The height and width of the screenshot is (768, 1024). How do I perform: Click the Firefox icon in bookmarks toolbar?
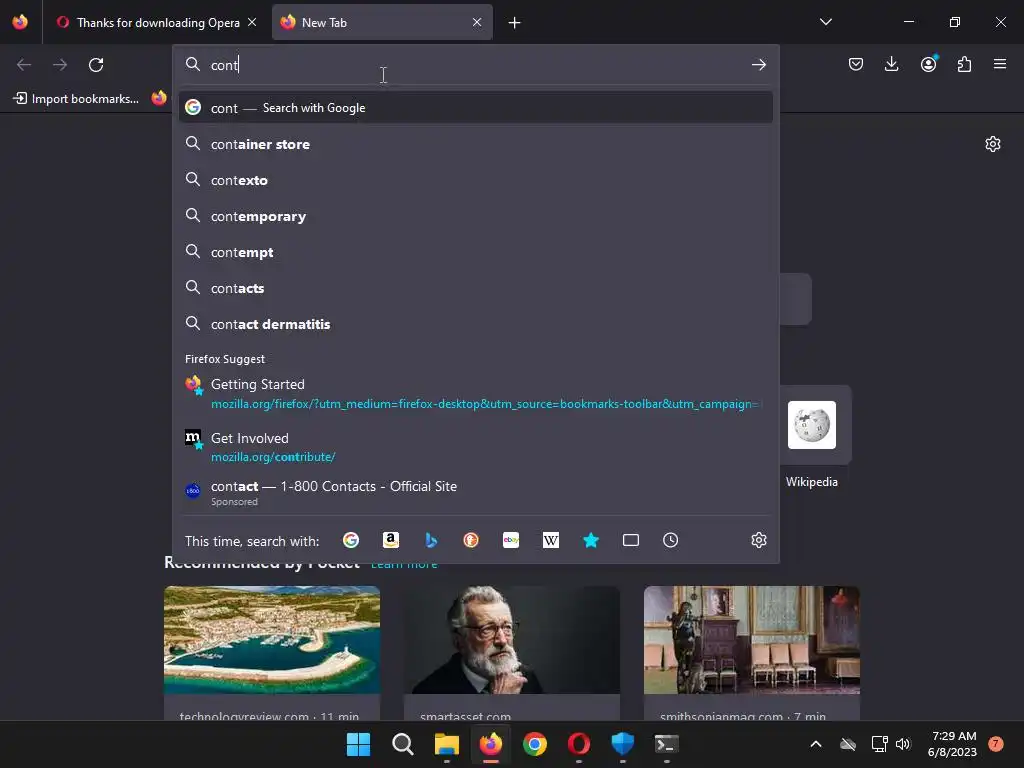click(159, 98)
